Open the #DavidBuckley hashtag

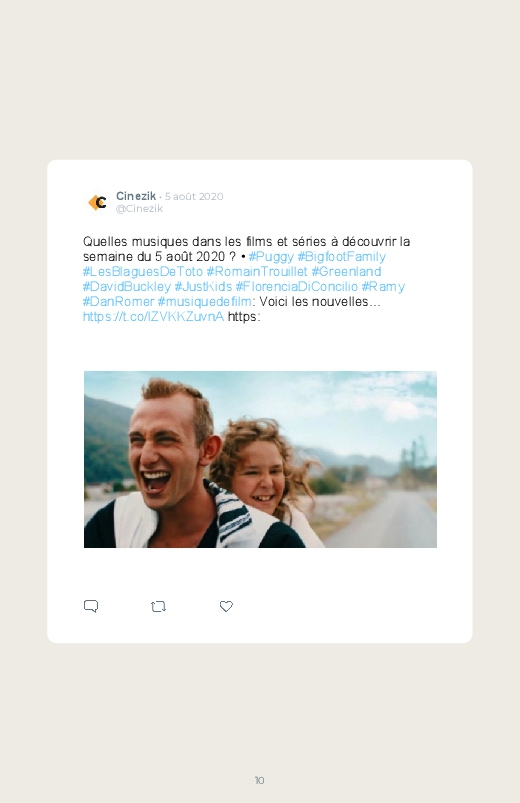point(127,286)
